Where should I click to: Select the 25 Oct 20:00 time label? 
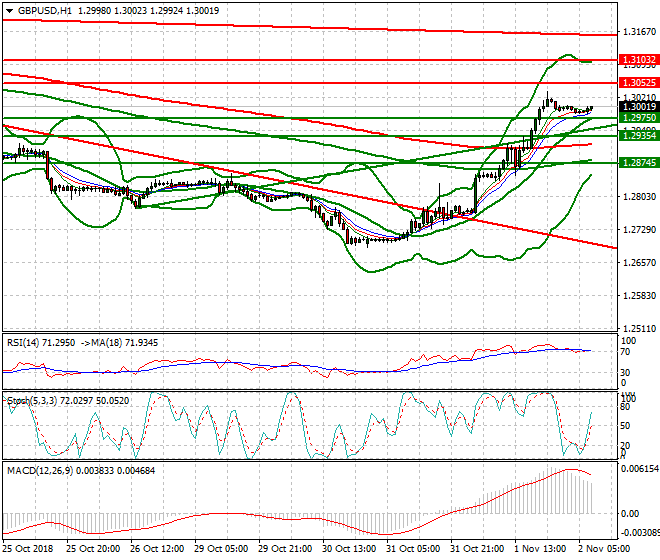point(93,549)
